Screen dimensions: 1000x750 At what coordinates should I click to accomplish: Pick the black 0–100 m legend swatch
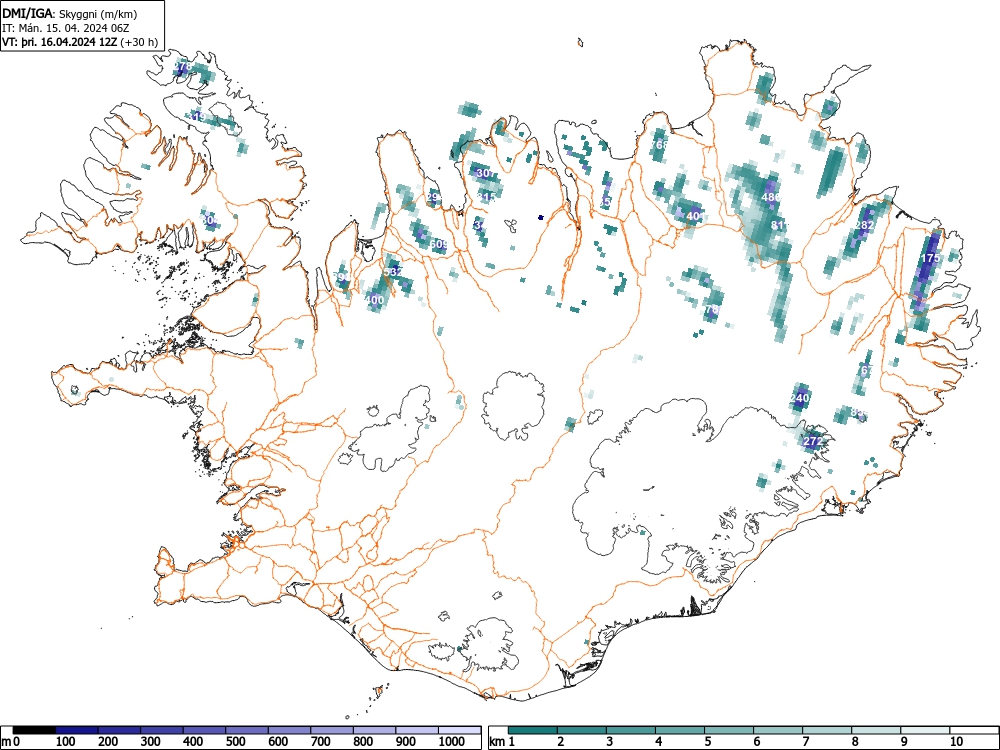34,730
